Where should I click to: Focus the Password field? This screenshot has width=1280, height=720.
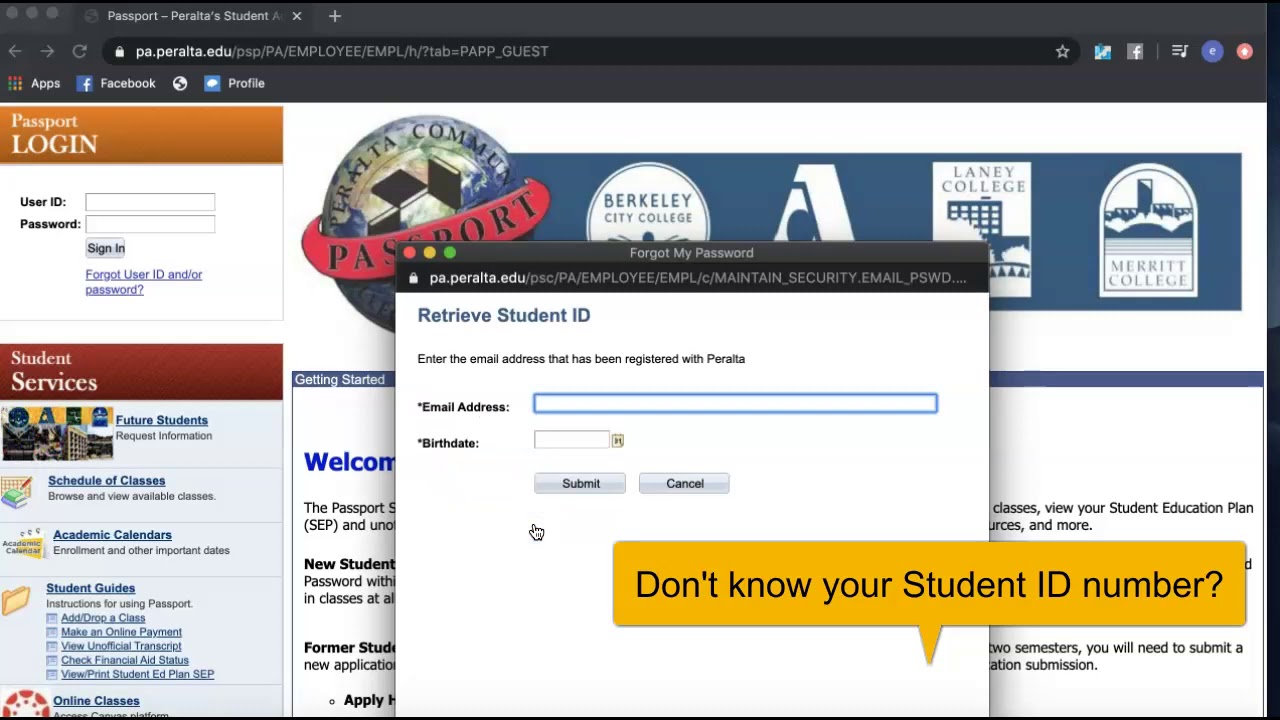point(150,224)
